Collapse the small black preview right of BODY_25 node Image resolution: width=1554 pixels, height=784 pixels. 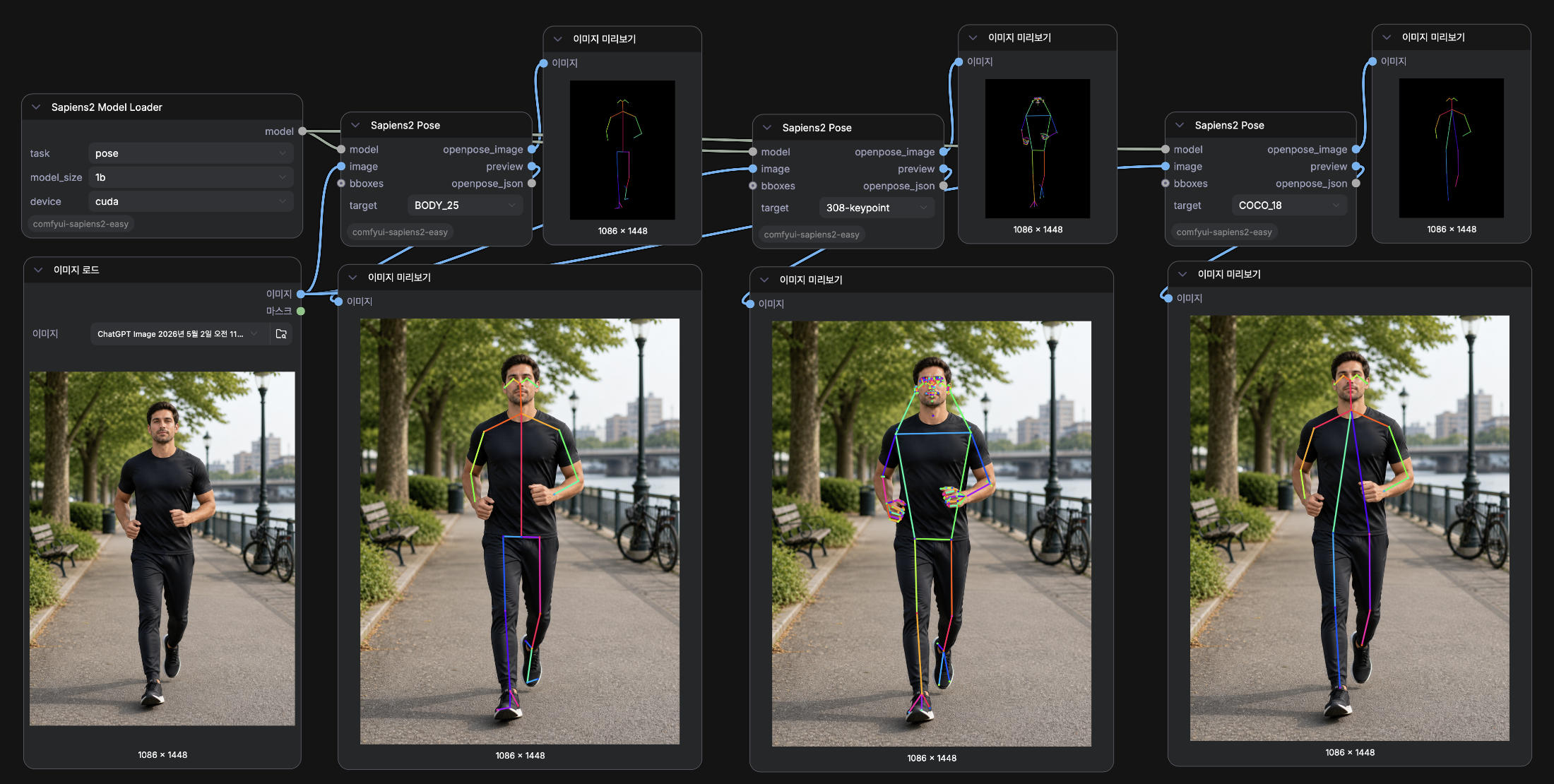(x=558, y=39)
